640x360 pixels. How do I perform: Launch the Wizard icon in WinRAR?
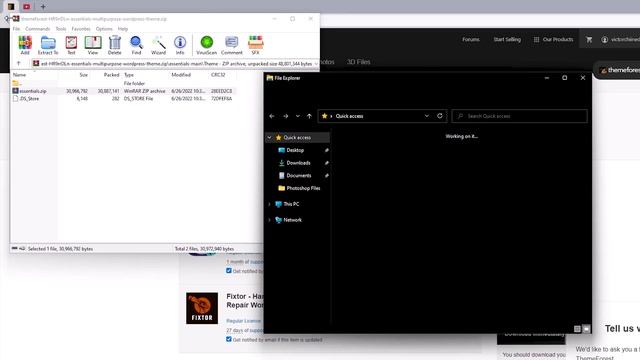[158, 45]
